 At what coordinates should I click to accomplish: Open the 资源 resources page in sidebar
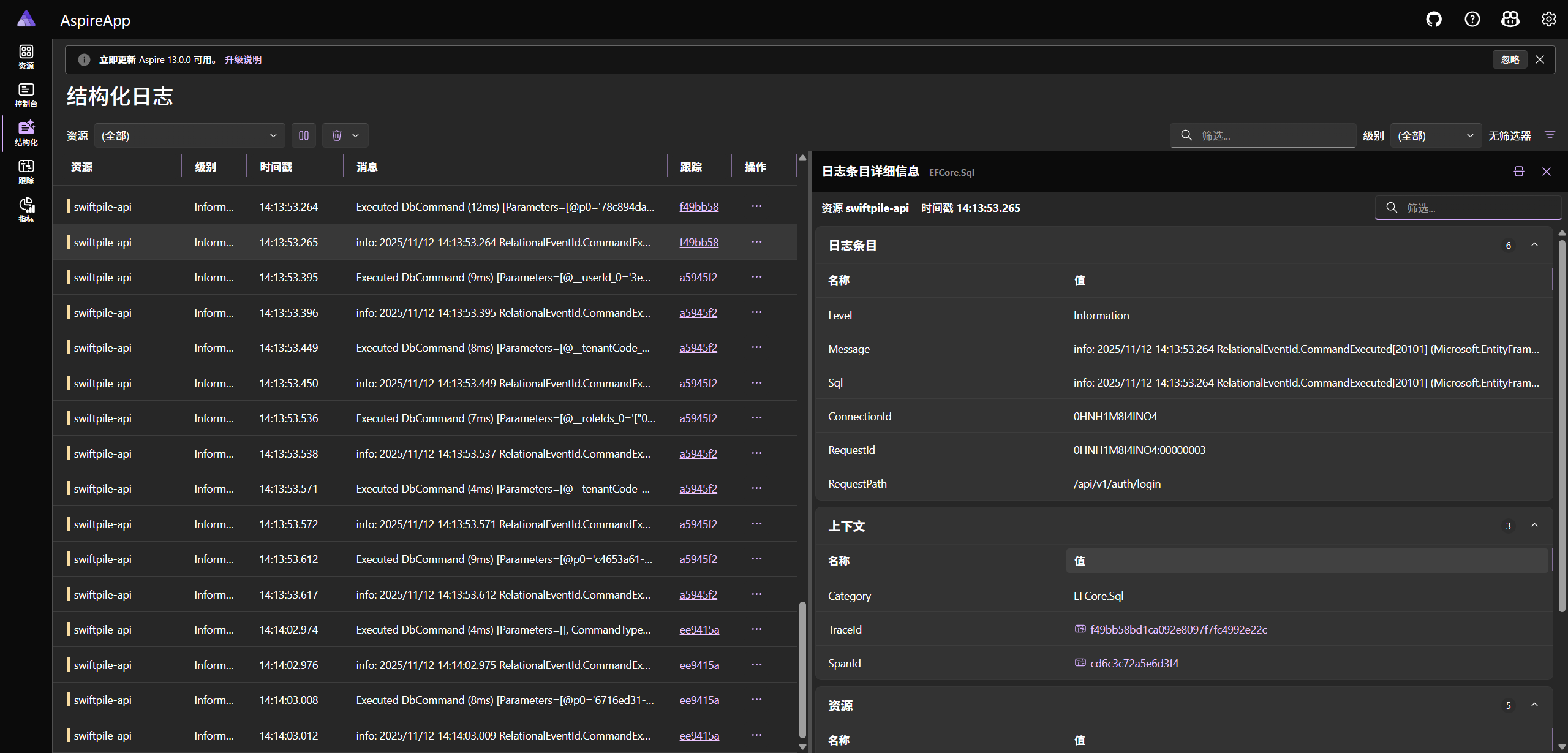26,57
